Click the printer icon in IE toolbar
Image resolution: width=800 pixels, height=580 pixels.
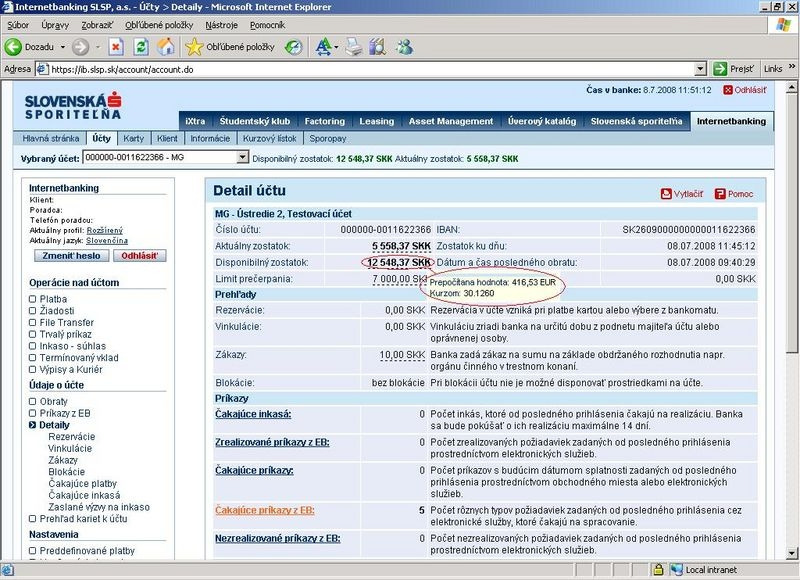coord(352,46)
